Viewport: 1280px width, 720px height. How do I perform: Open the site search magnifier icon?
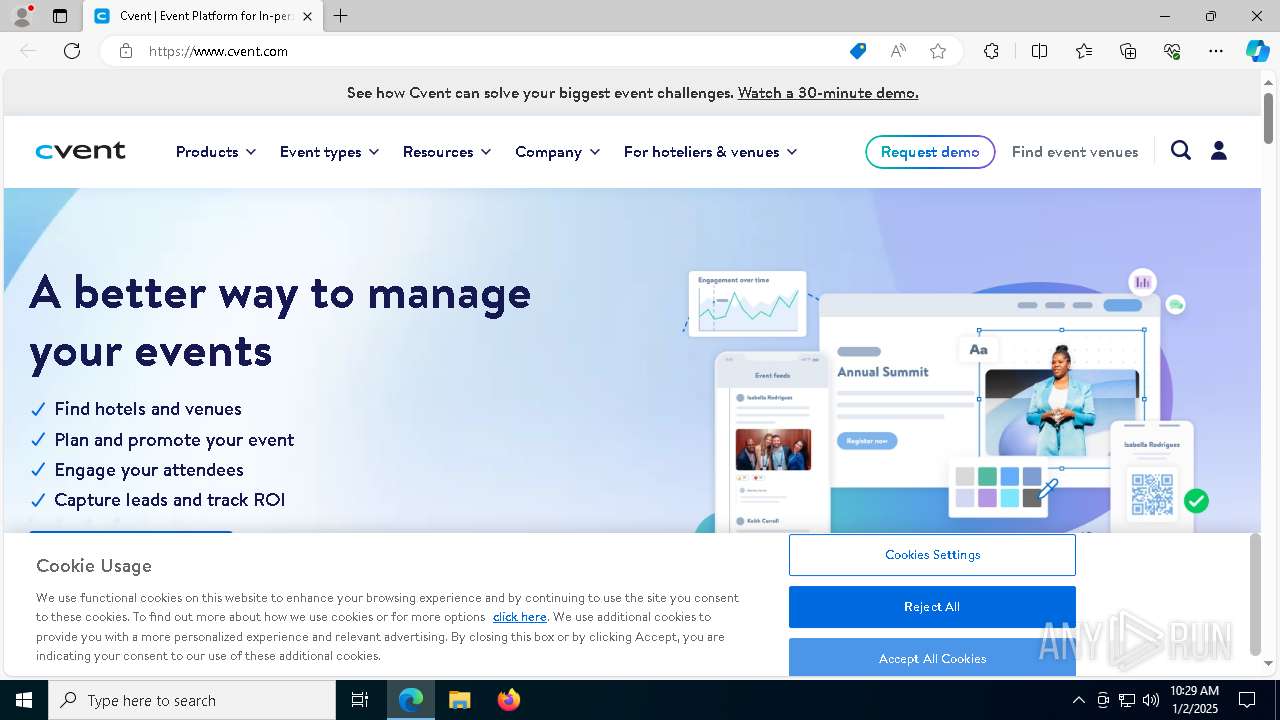click(x=1181, y=151)
